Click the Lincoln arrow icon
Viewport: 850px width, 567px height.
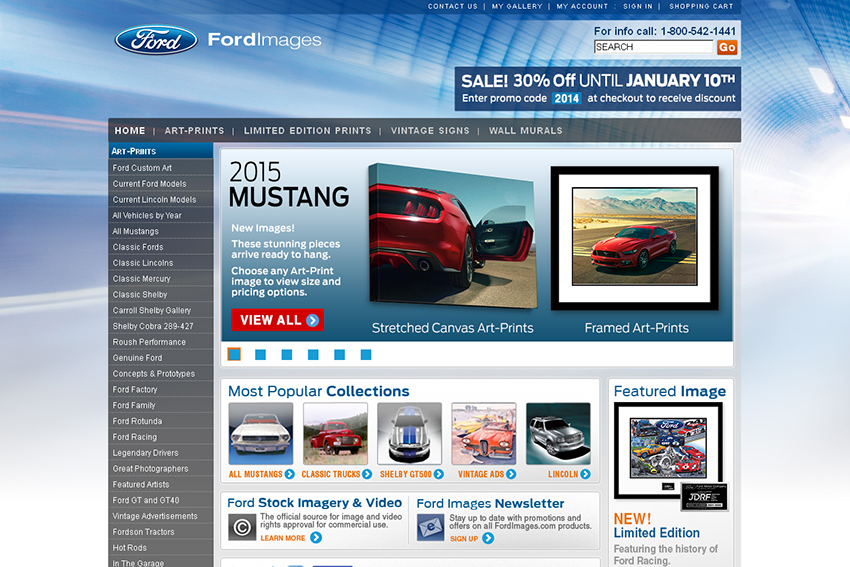click(585, 474)
